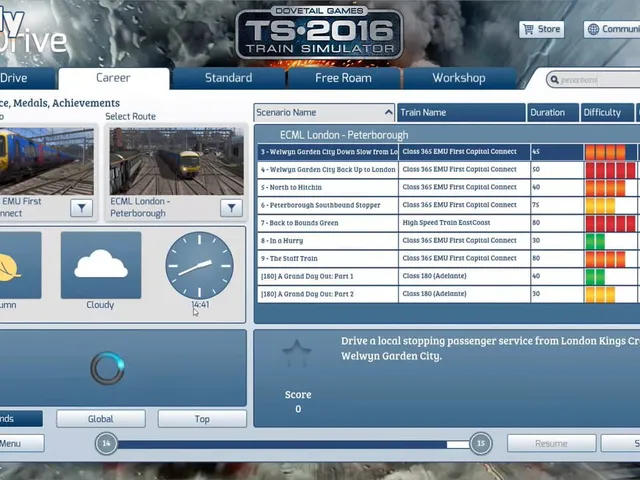The width and height of the screenshot is (640, 480).
Task: Switch to the Career tab
Action: point(113,78)
